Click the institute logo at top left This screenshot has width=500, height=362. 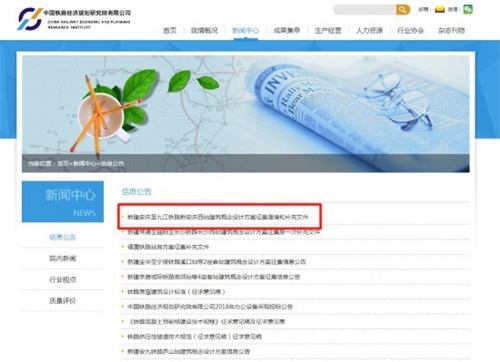[74, 19]
